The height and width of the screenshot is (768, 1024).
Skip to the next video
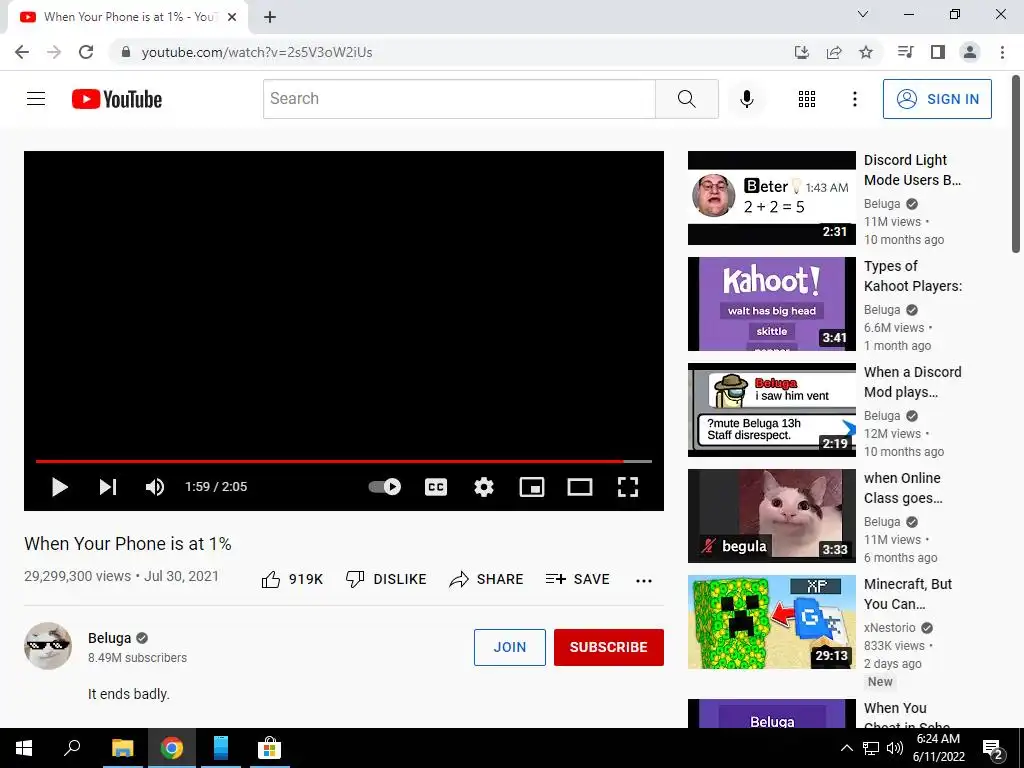tap(108, 487)
